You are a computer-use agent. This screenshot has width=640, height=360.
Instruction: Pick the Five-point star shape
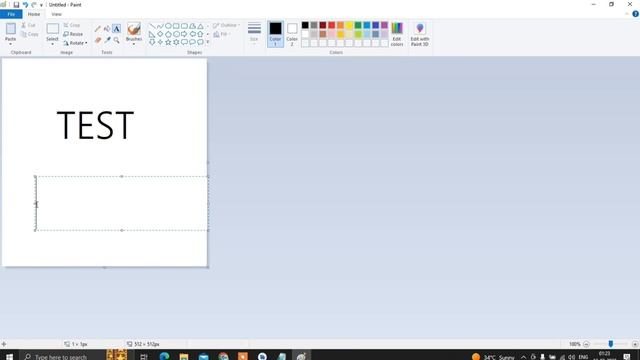click(x=168, y=42)
